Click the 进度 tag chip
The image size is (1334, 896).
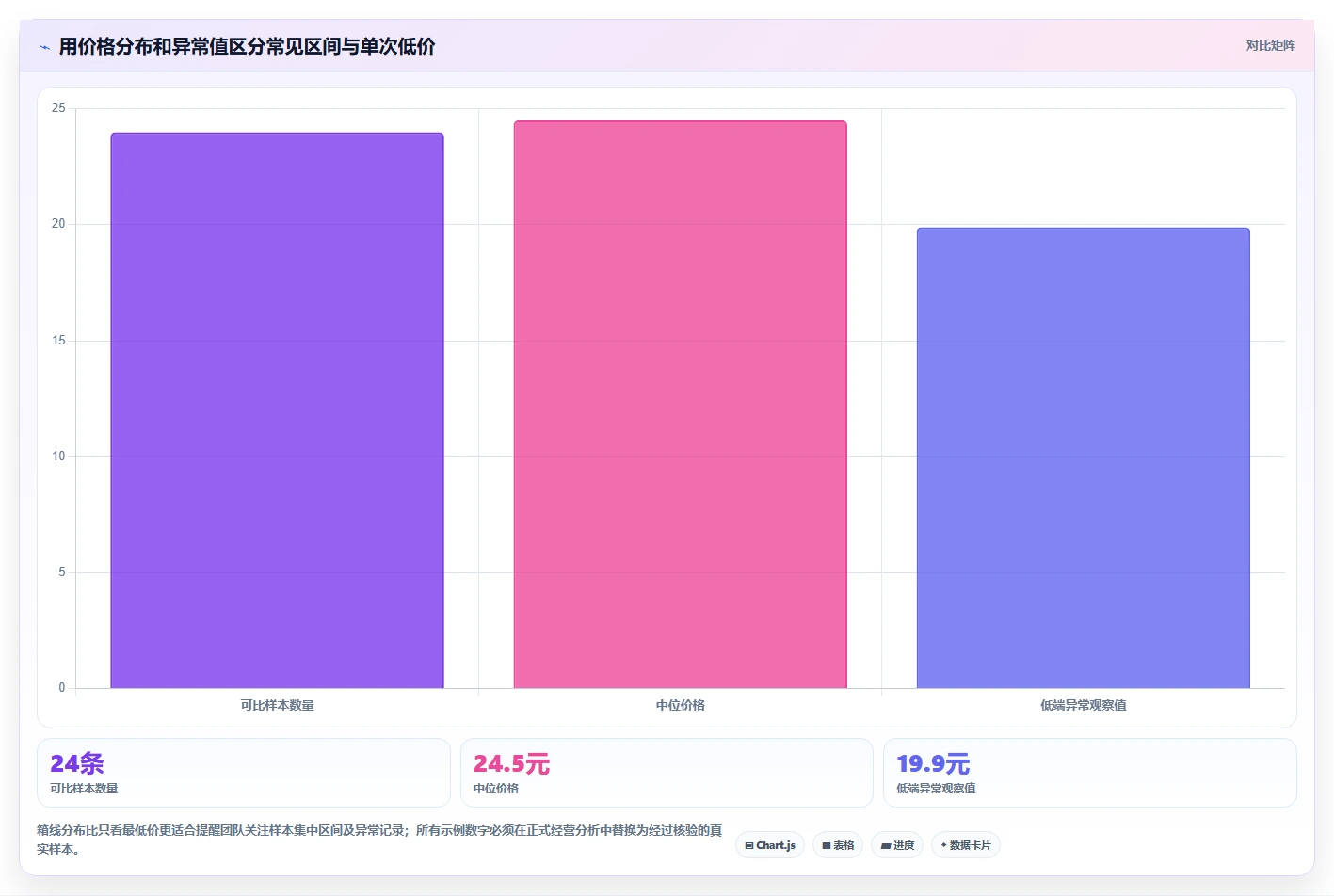click(897, 845)
